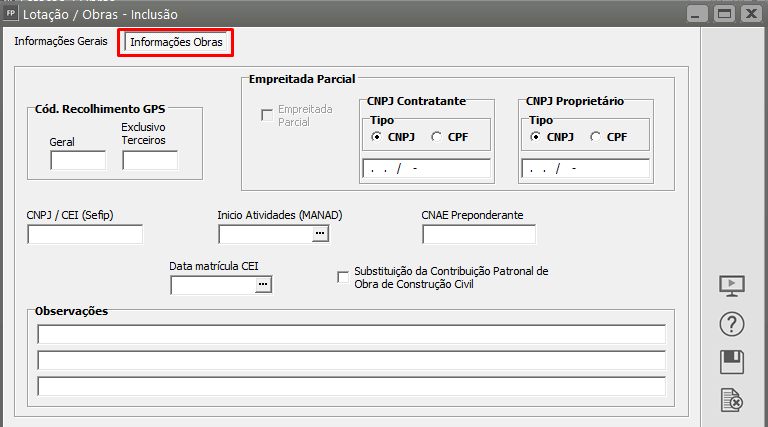Click CNPJ Contratante number field
768x427 pixels.
[x=426, y=168]
